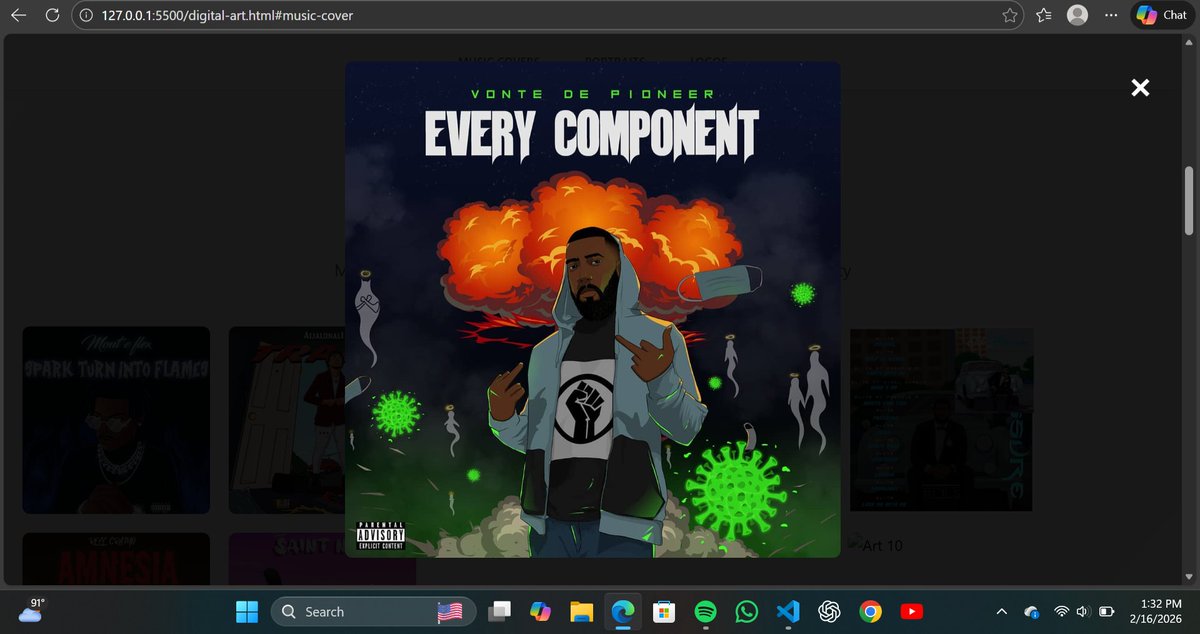This screenshot has width=1200, height=634.
Task: Close the image lightbox with the X
Action: click(1140, 88)
